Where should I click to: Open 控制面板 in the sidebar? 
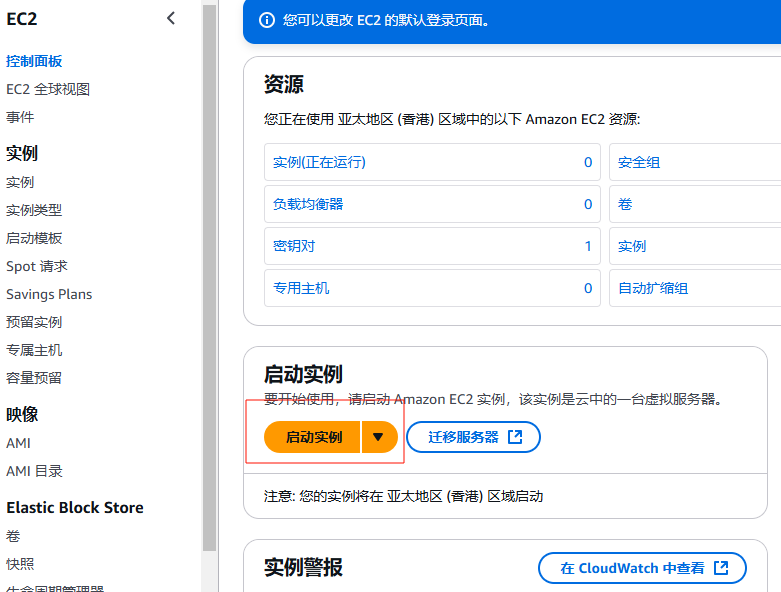coord(34,61)
